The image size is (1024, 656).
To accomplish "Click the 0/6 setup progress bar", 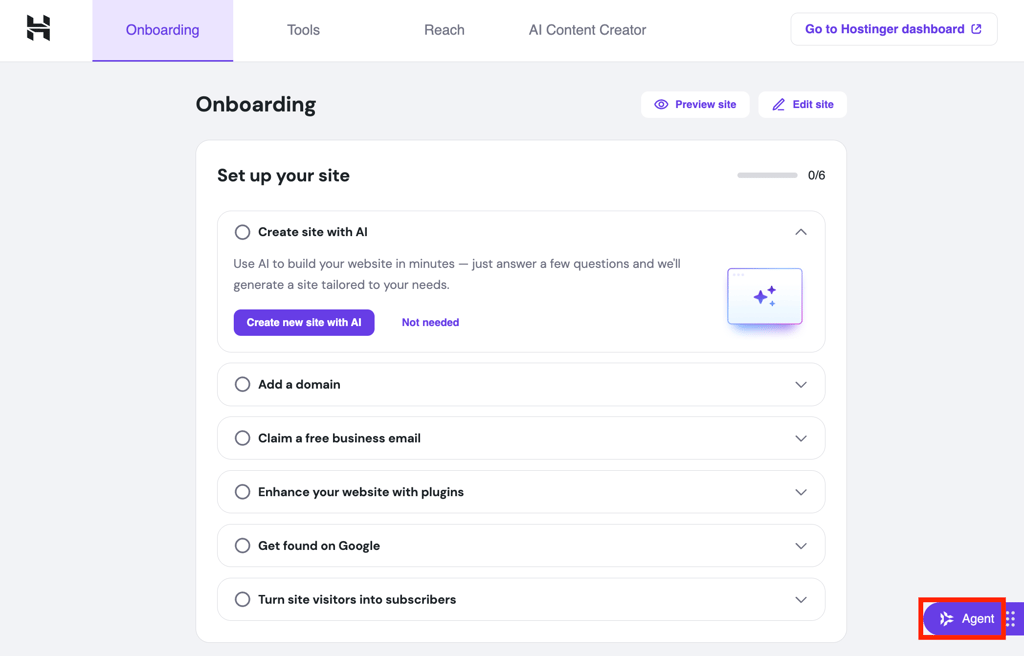I will tap(767, 175).
